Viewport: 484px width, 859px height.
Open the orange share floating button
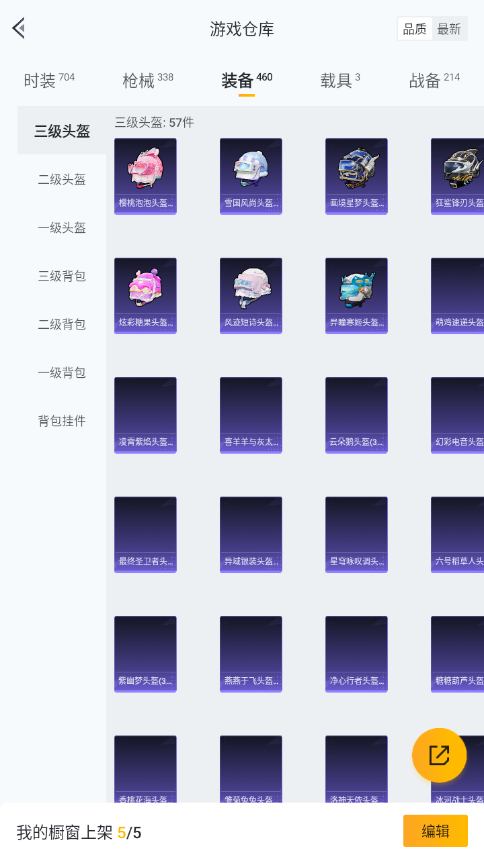click(x=439, y=755)
